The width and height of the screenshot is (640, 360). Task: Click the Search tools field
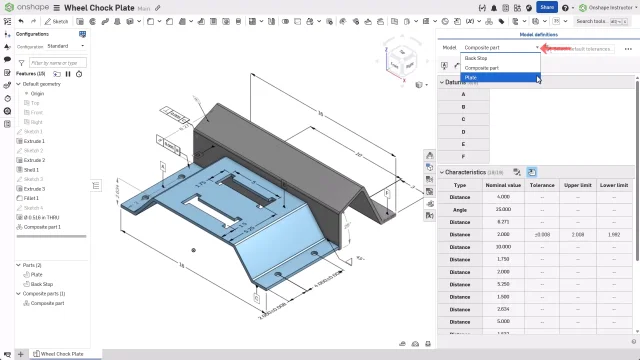[x=602, y=21]
